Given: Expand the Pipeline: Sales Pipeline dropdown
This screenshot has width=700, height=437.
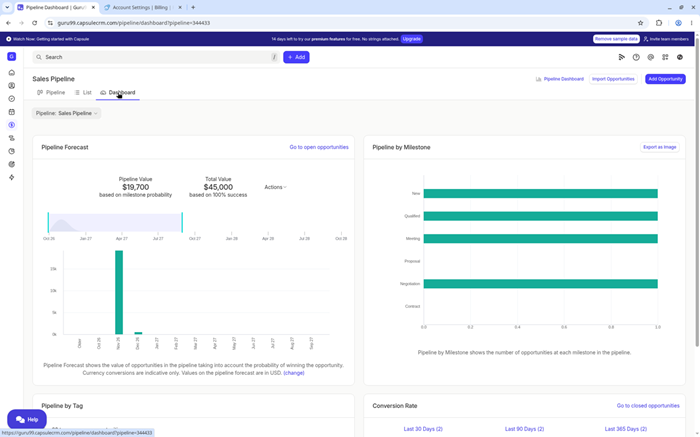Looking at the screenshot, I should pyautogui.click(x=67, y=113).
